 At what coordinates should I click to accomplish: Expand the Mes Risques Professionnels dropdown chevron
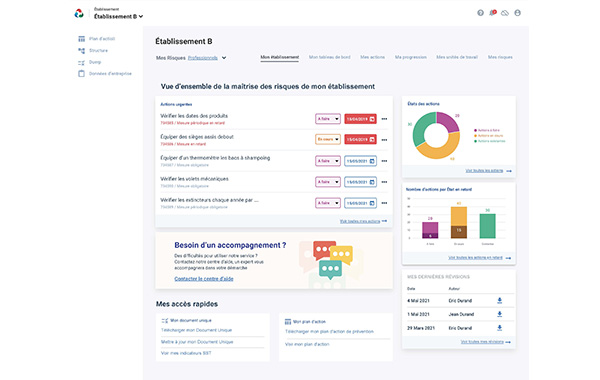coord(224,58)
